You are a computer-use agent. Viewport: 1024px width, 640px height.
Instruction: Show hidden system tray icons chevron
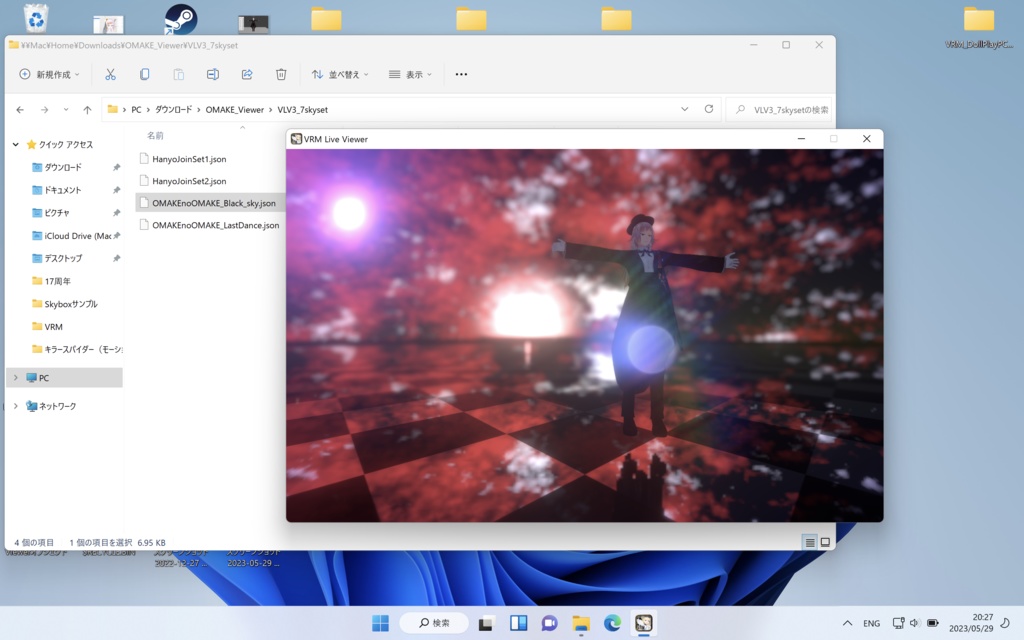point(847,623)
